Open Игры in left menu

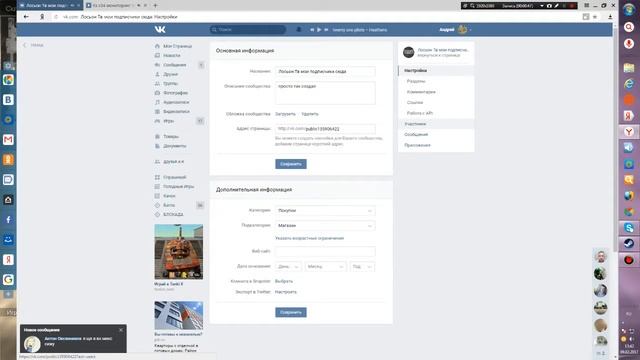click(x=168, y=121)
